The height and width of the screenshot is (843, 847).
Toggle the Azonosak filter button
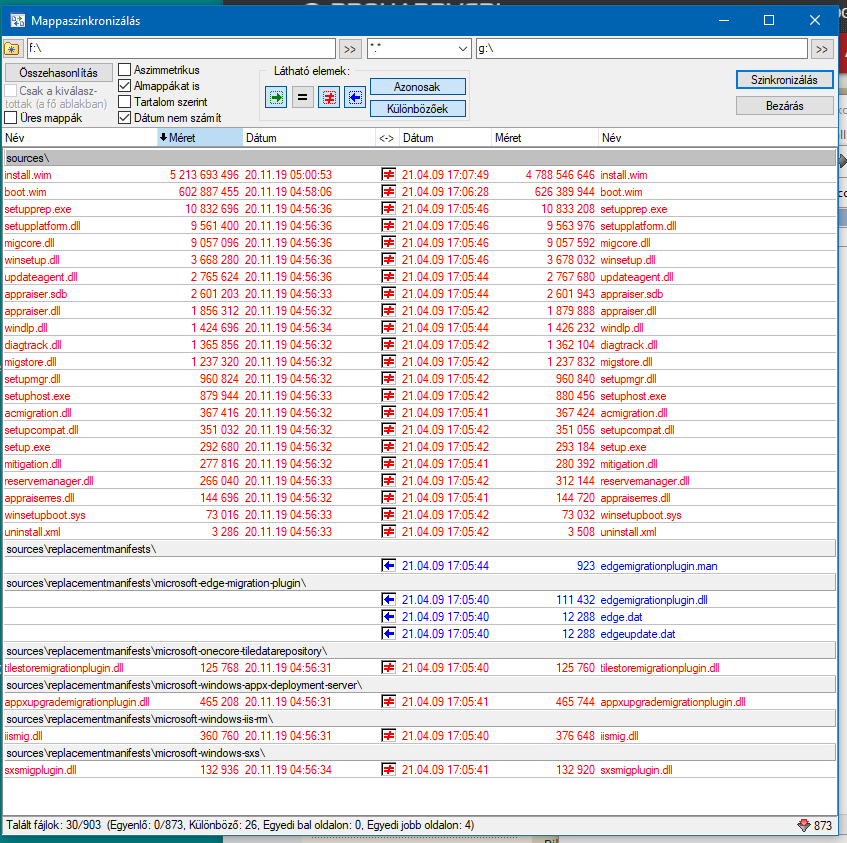coord(418,87)
